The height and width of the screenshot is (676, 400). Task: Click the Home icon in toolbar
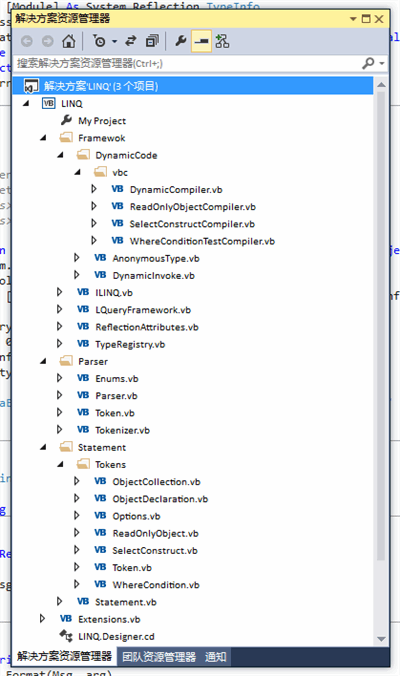pyautogui.click(x=69, y=41)
